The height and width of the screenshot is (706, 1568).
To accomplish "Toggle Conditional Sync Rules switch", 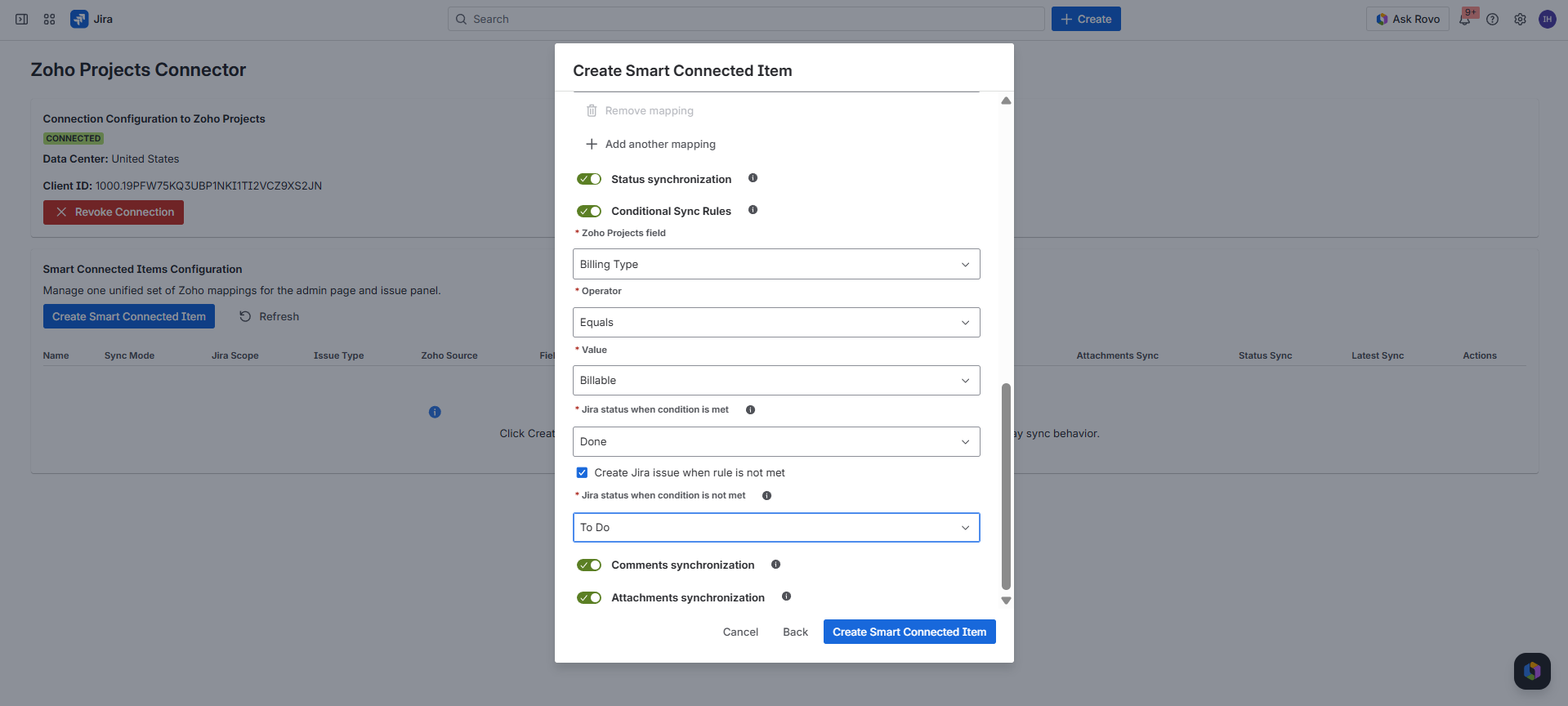I will (x=589, y=211).
